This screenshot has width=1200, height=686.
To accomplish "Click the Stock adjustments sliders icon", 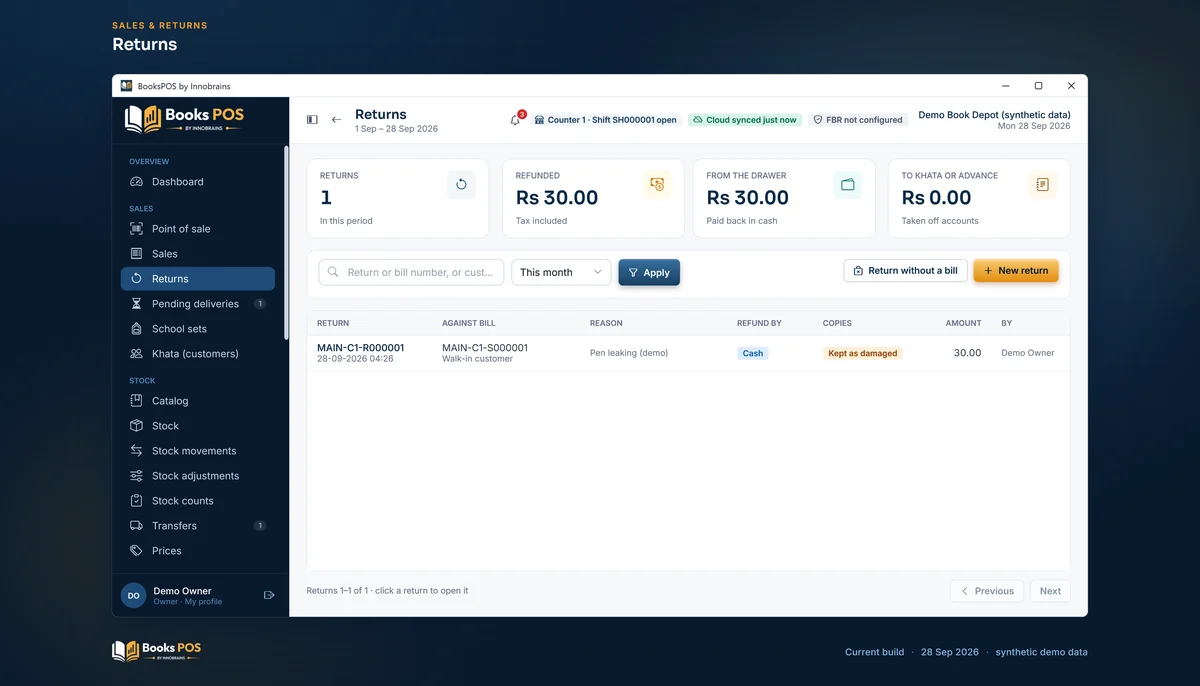I will pos(137,476).
